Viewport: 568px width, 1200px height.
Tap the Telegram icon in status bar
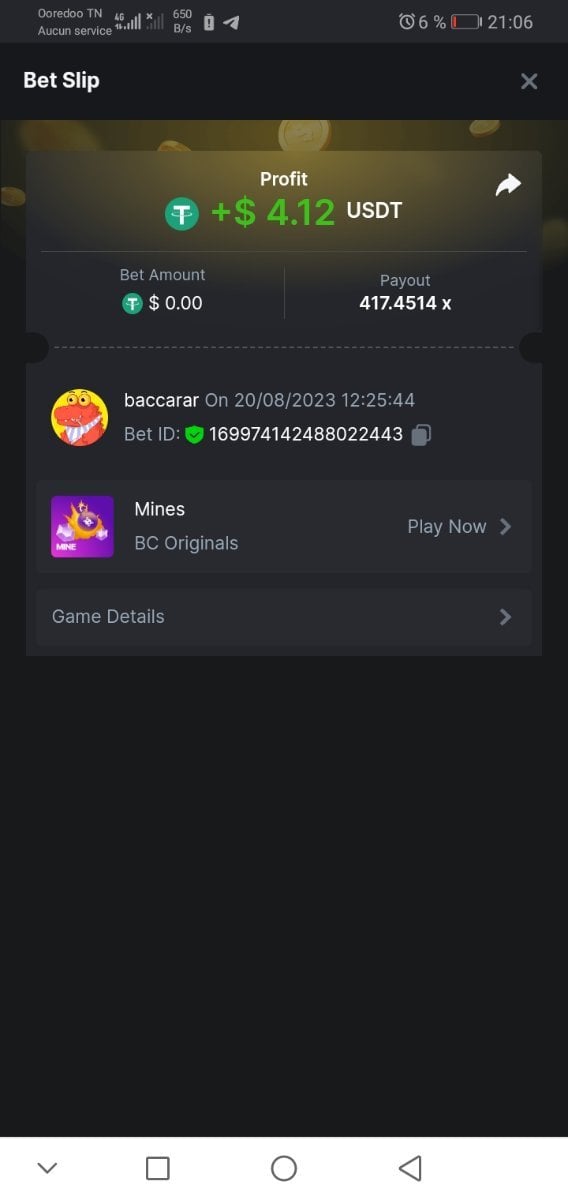pyautogui.click(x=231, y=22)
